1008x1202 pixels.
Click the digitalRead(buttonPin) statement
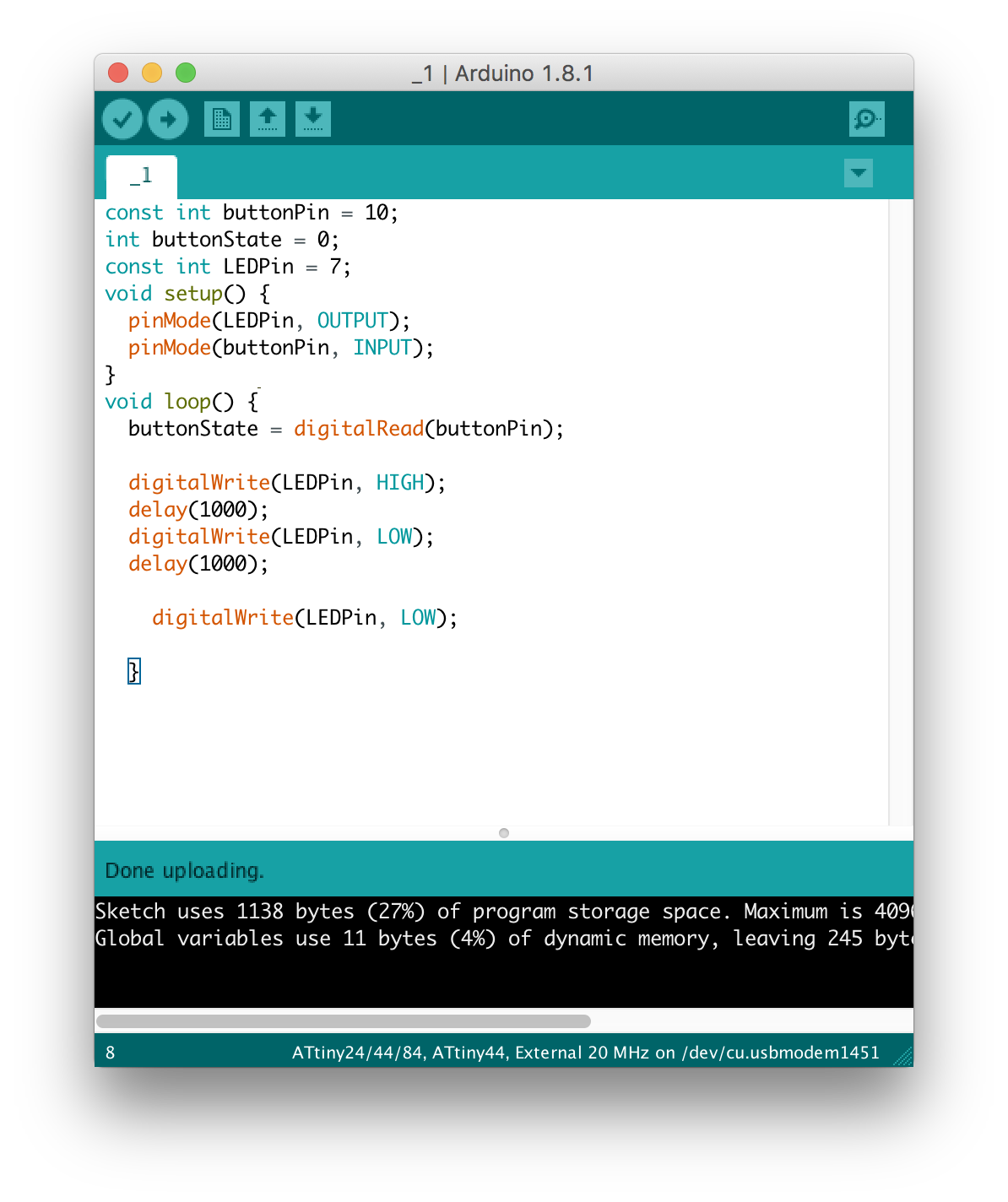[x=429, y=429]
